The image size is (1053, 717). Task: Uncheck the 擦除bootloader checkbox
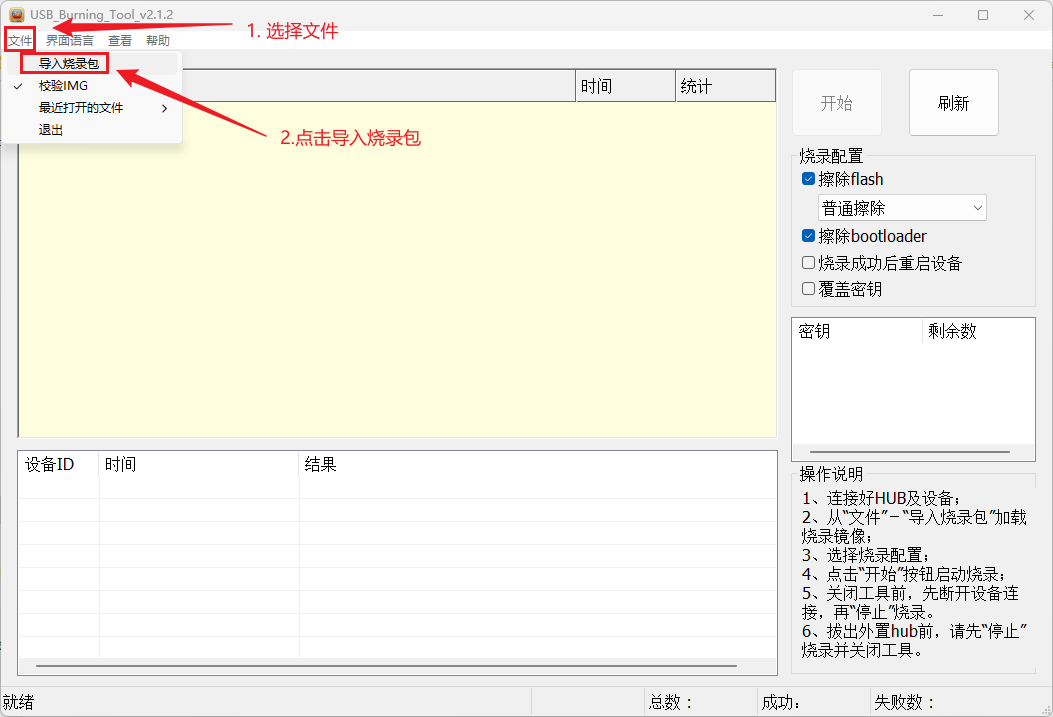pos(809,237)
